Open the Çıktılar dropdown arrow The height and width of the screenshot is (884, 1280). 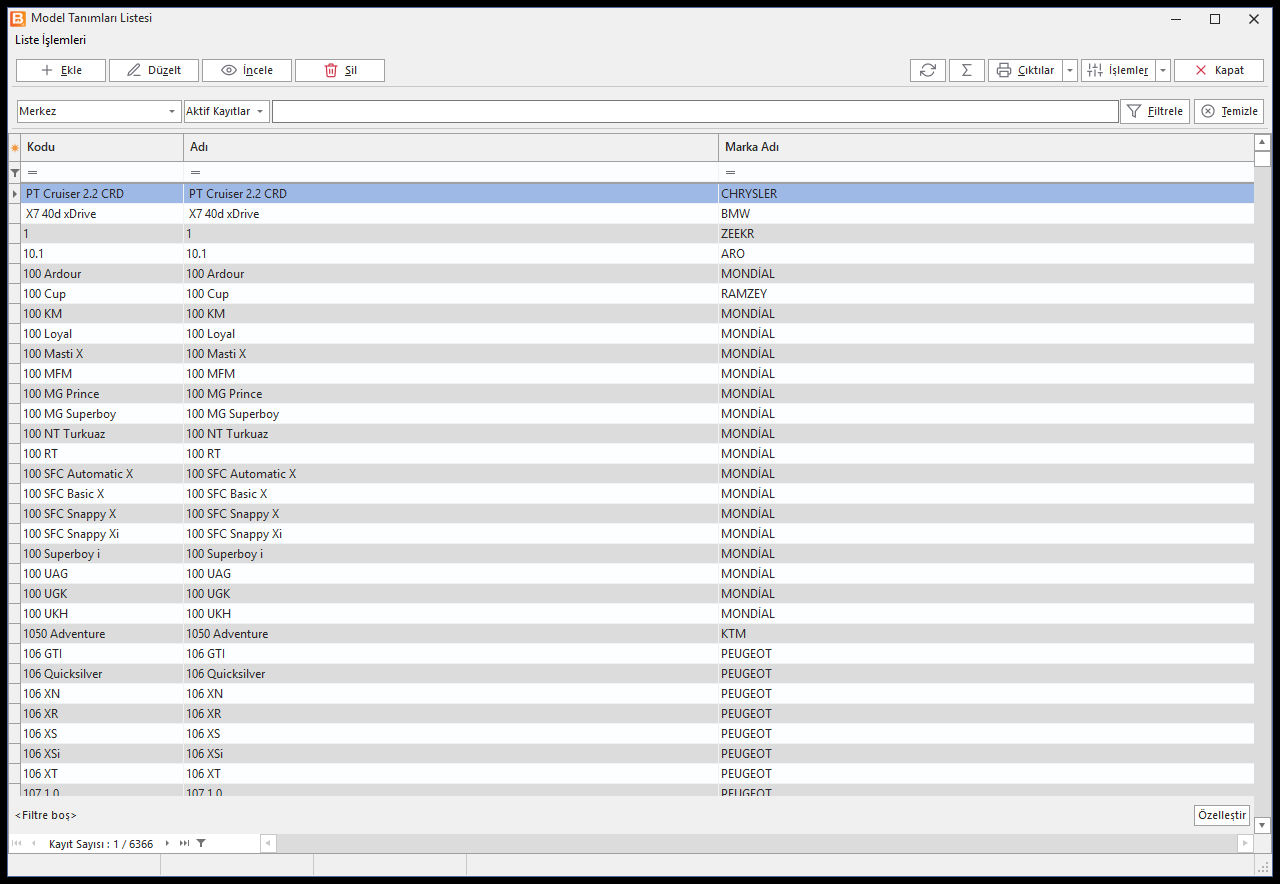tap(1070, 70)
